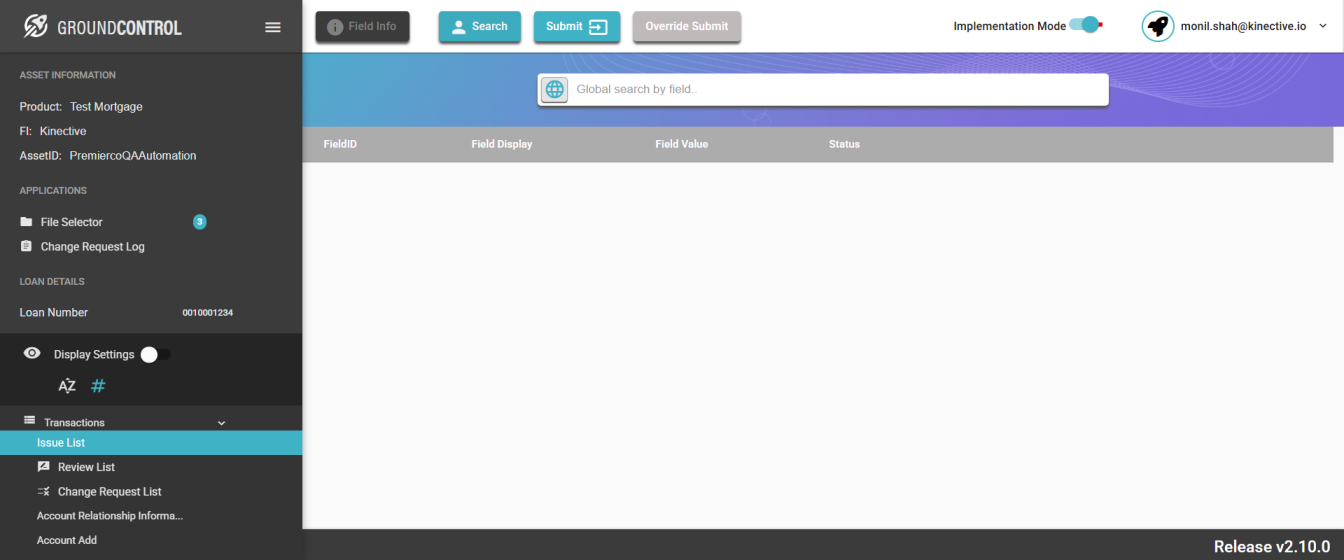
Task: Focus the Global search by field input
Action: (x=839, y=89)
